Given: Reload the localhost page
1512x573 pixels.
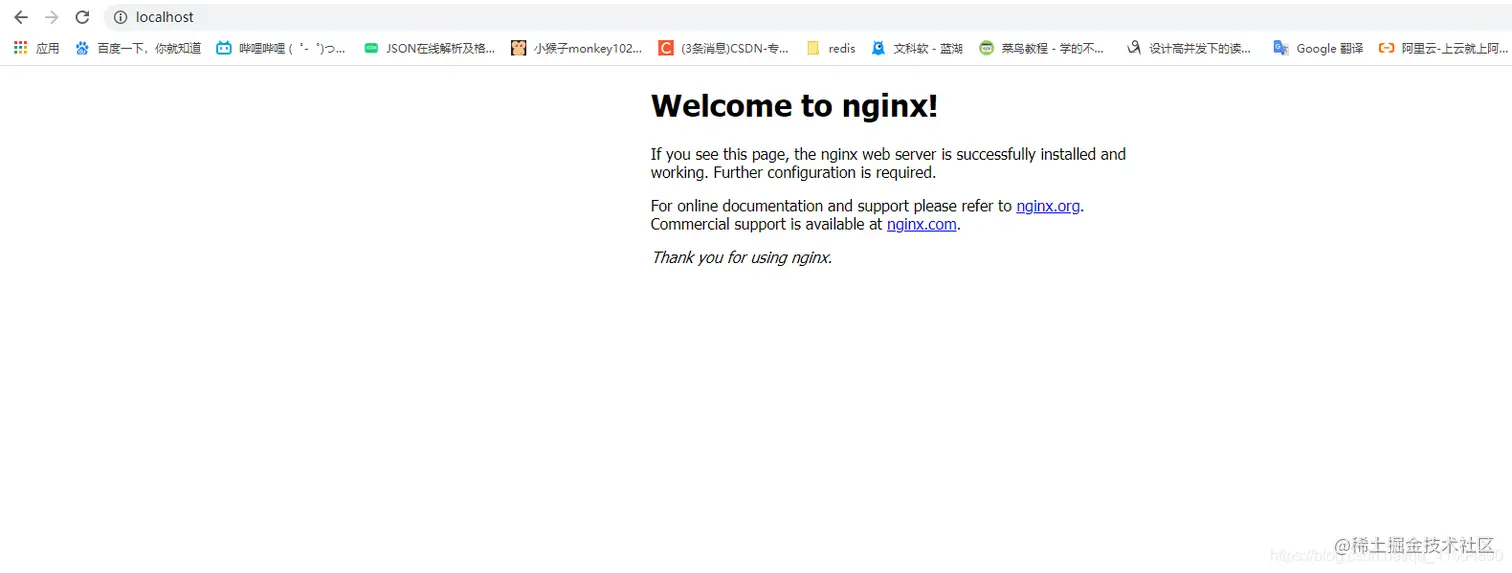Looking at the screenshot, I should [x=82, y=17].
